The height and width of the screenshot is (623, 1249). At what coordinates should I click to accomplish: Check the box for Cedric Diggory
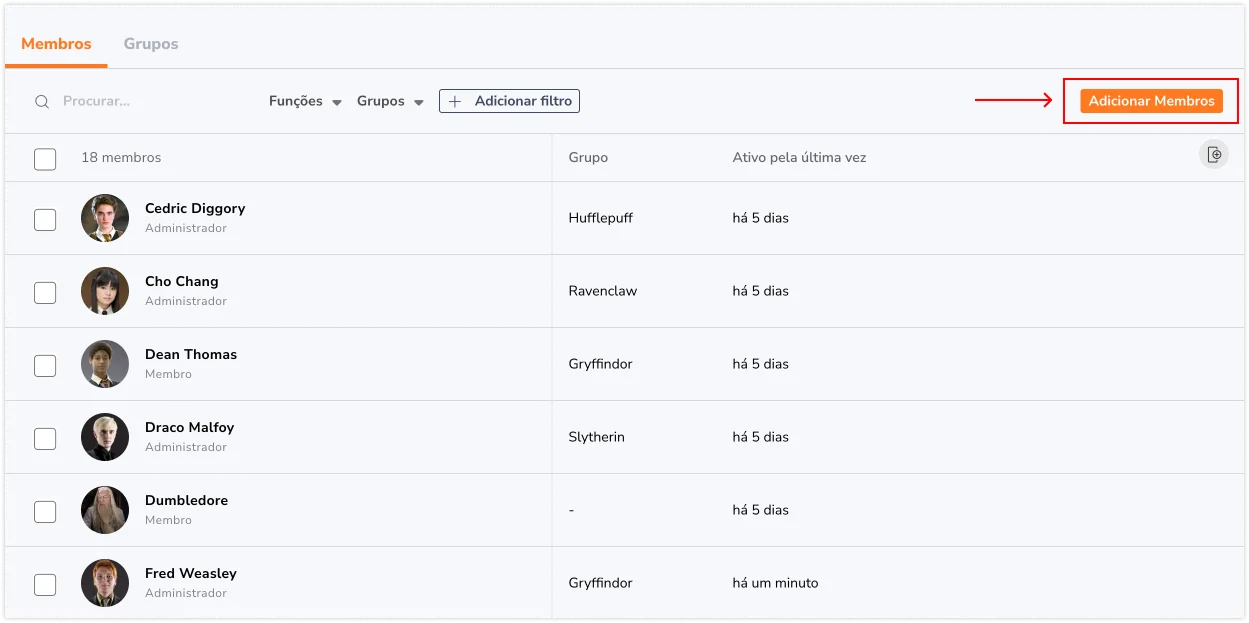click(45, 219)
